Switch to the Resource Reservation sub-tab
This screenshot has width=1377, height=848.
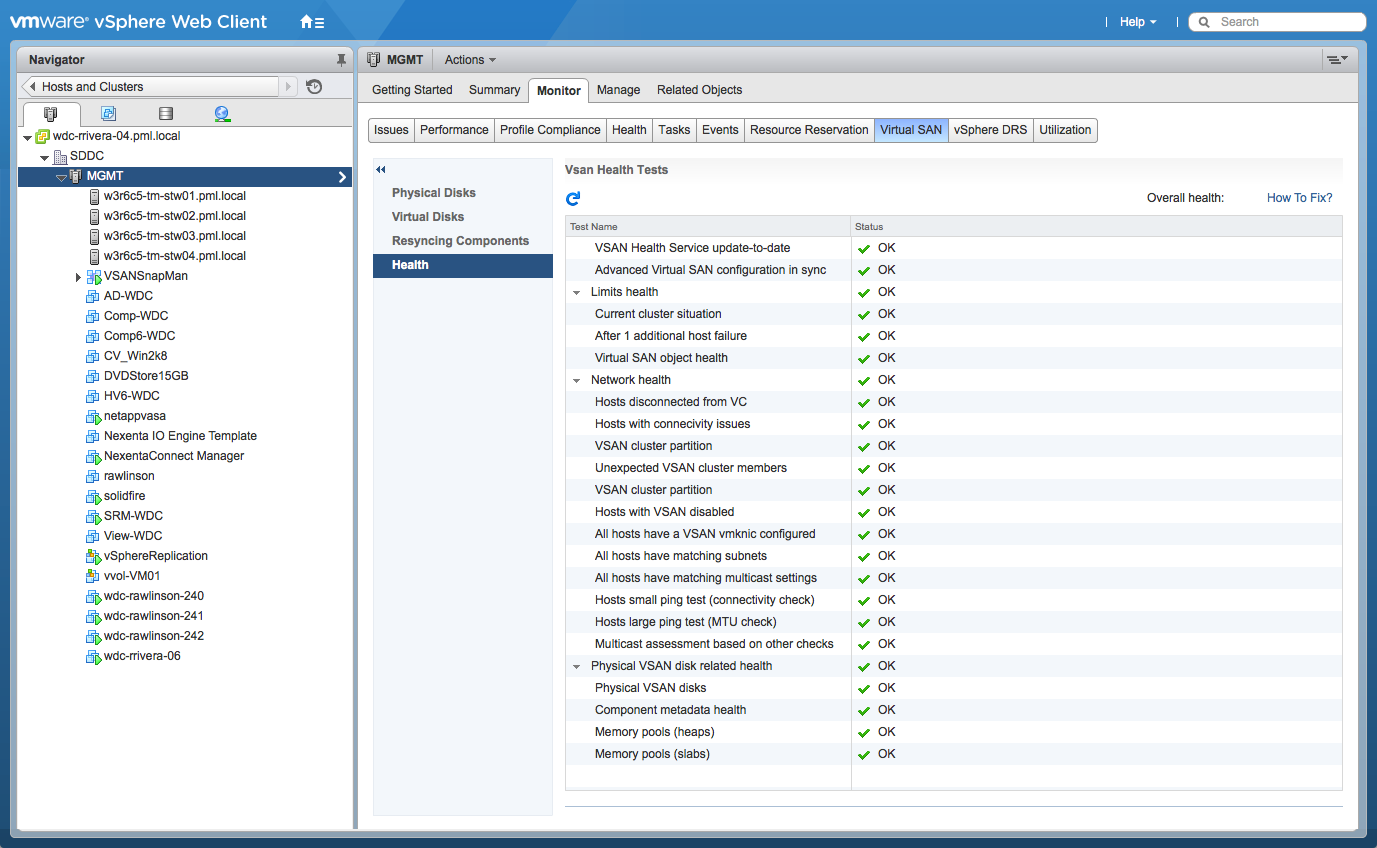(809, 130)
